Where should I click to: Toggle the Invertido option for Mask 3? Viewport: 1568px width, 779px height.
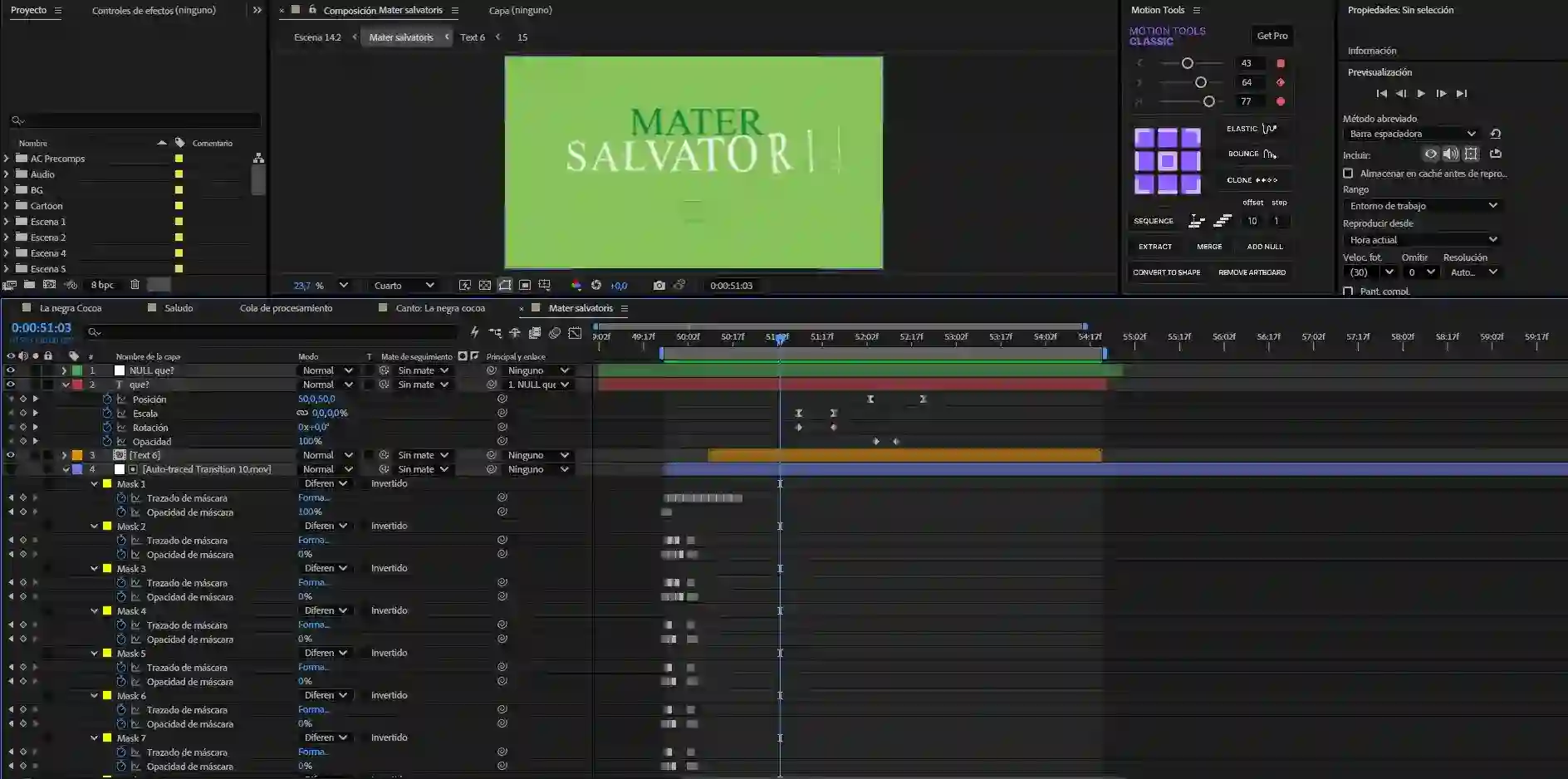point(390,569)
